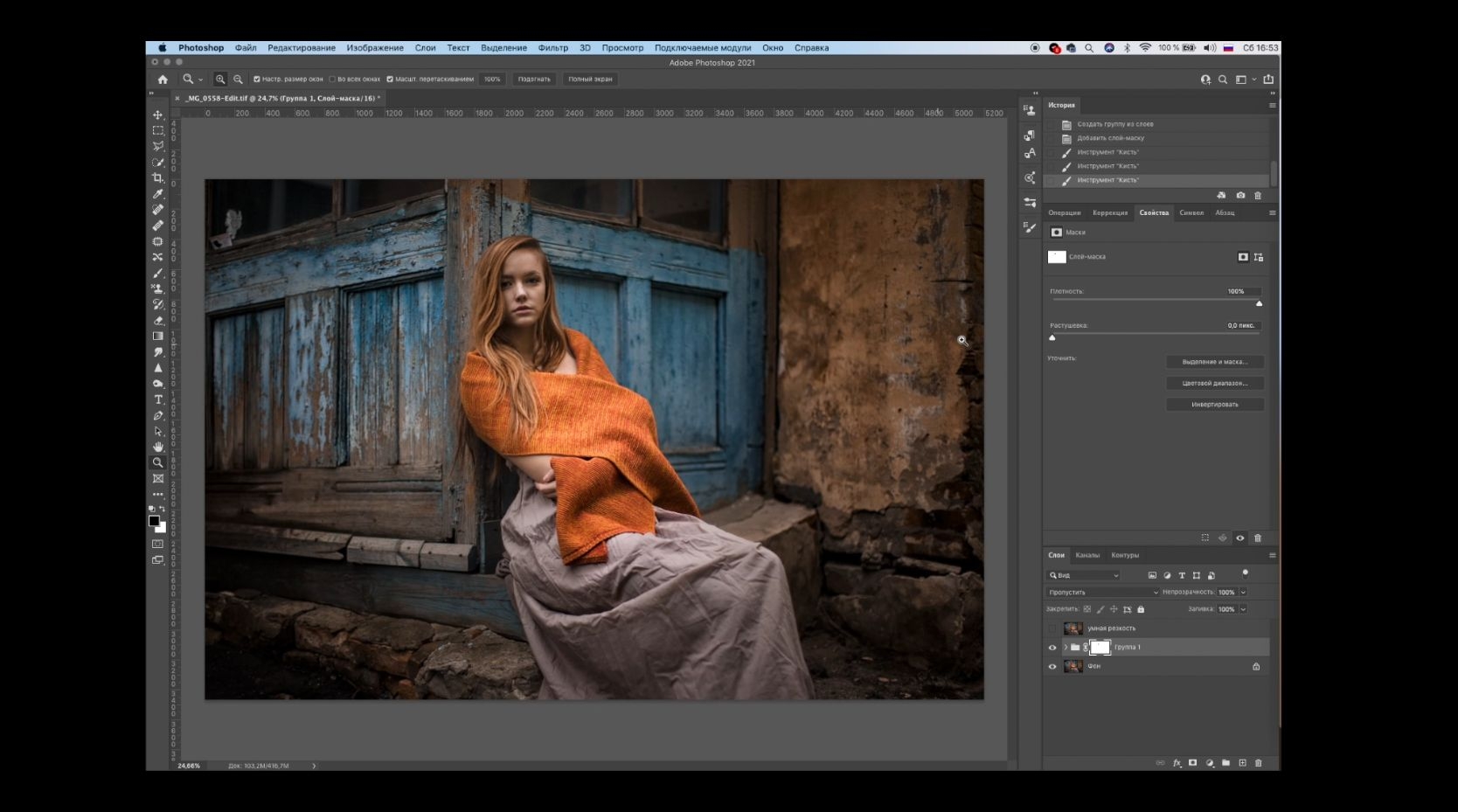Delete the current history state

[x=1258, y=195]
